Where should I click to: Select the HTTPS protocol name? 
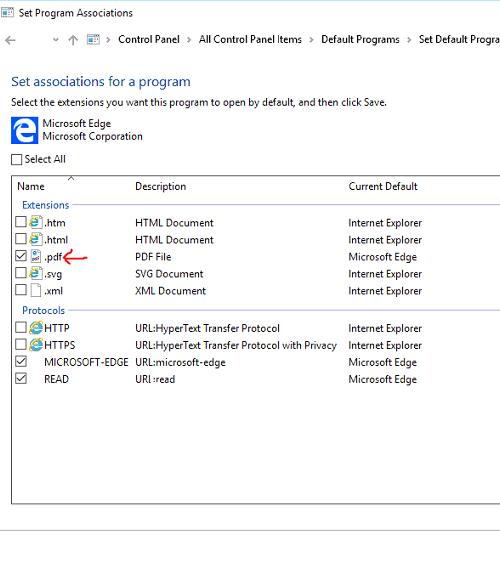[59, 345]
